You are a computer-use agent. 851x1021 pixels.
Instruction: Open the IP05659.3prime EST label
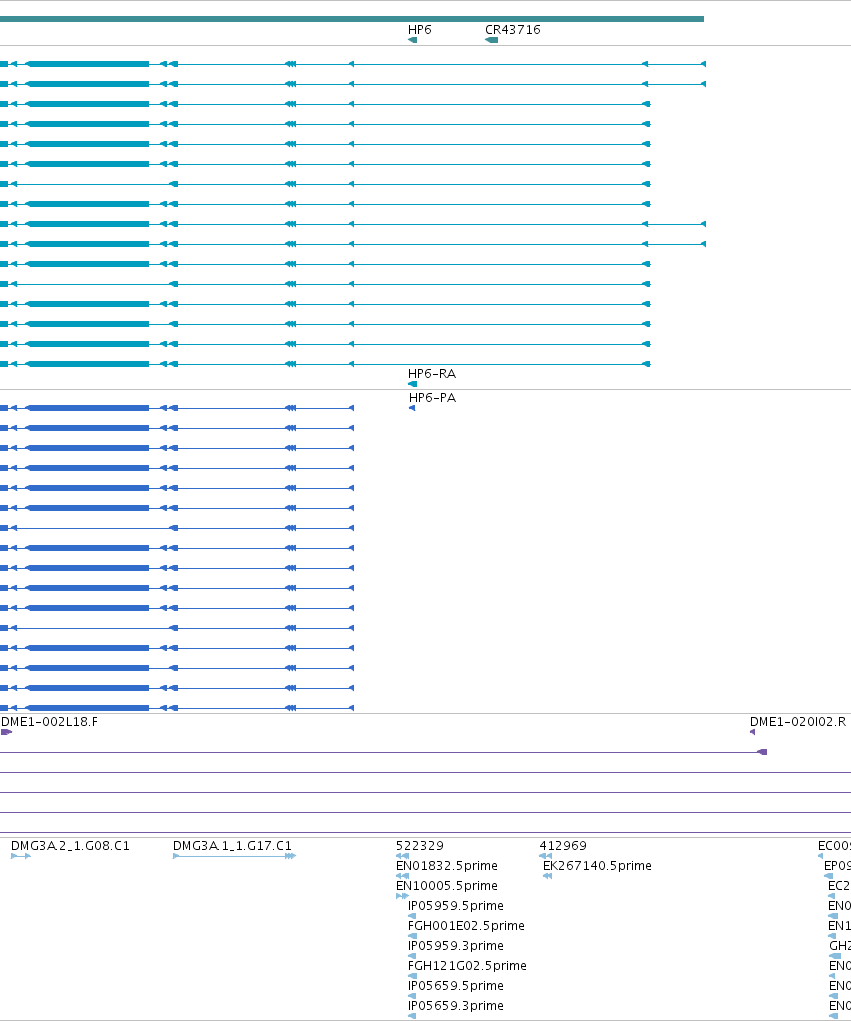tap(456, 1006)
